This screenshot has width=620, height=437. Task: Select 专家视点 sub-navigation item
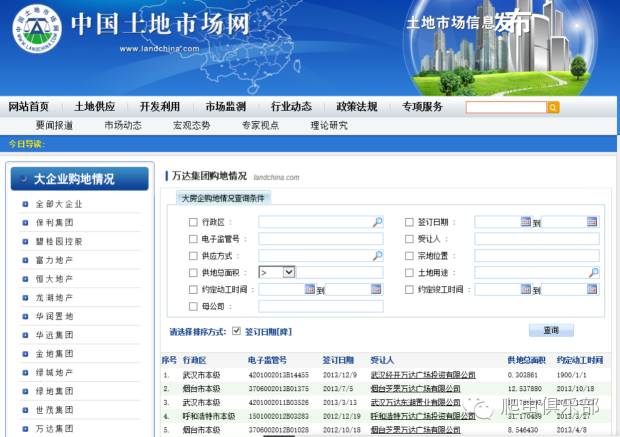coord(260,125)
